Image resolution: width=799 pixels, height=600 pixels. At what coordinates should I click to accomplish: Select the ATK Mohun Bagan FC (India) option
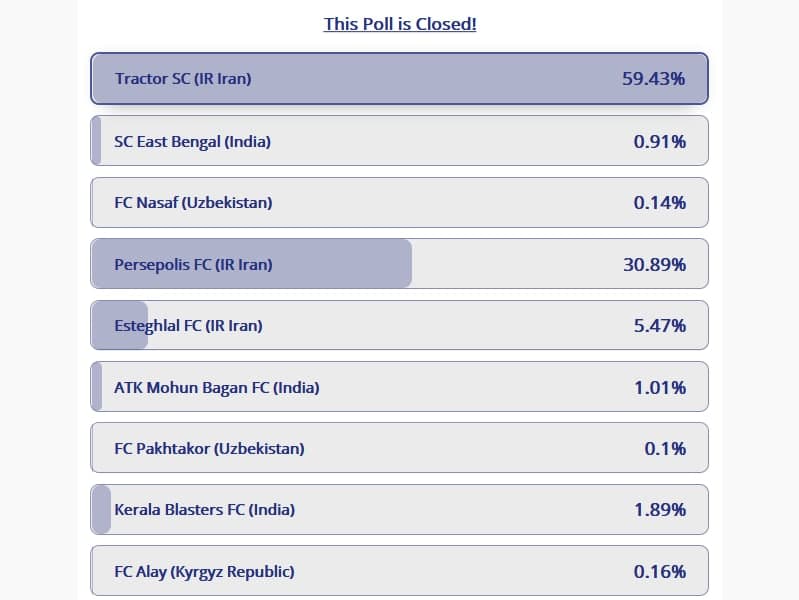coord(400,387)
